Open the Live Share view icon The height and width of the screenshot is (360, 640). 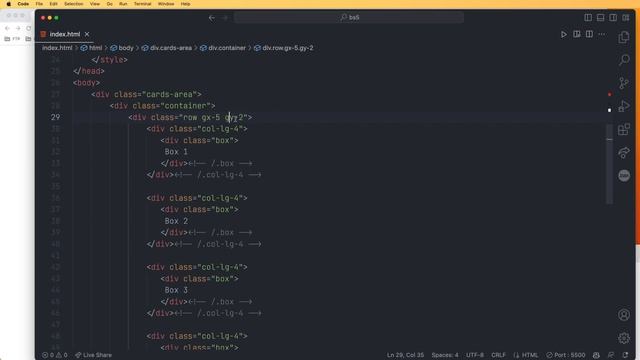(624, 153)
